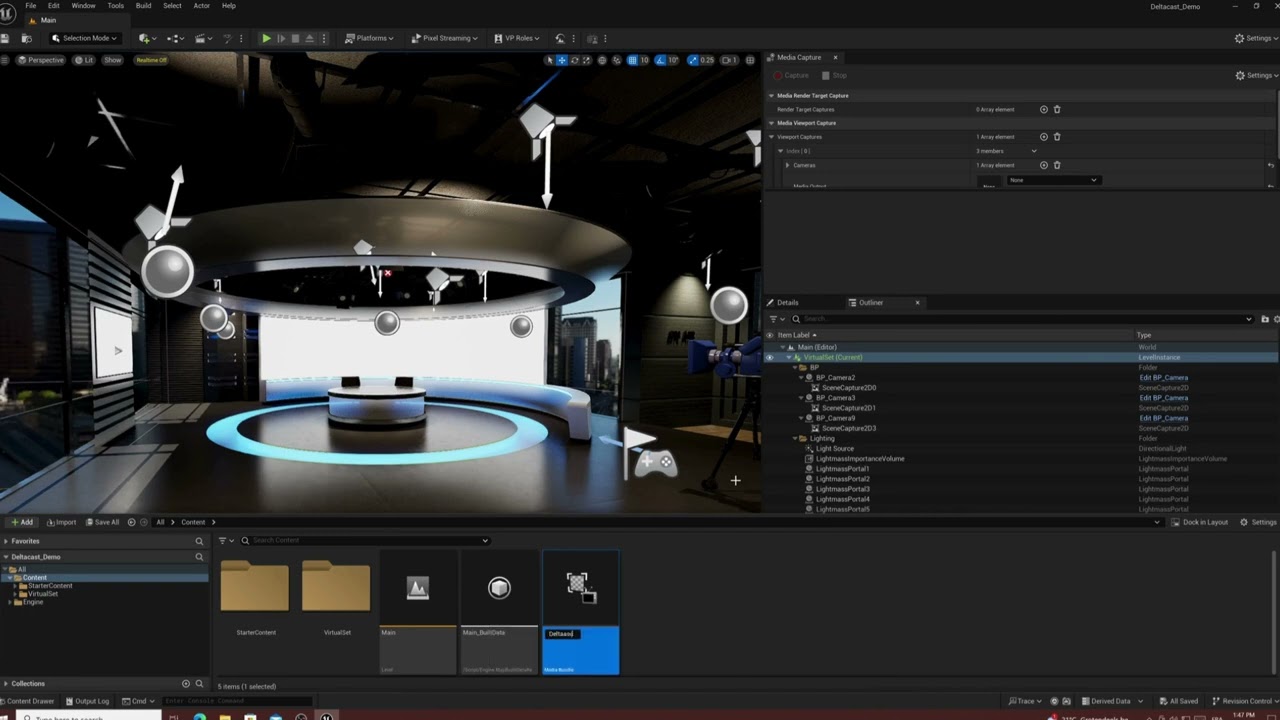Open the Selection Mode dropdown

85,38
